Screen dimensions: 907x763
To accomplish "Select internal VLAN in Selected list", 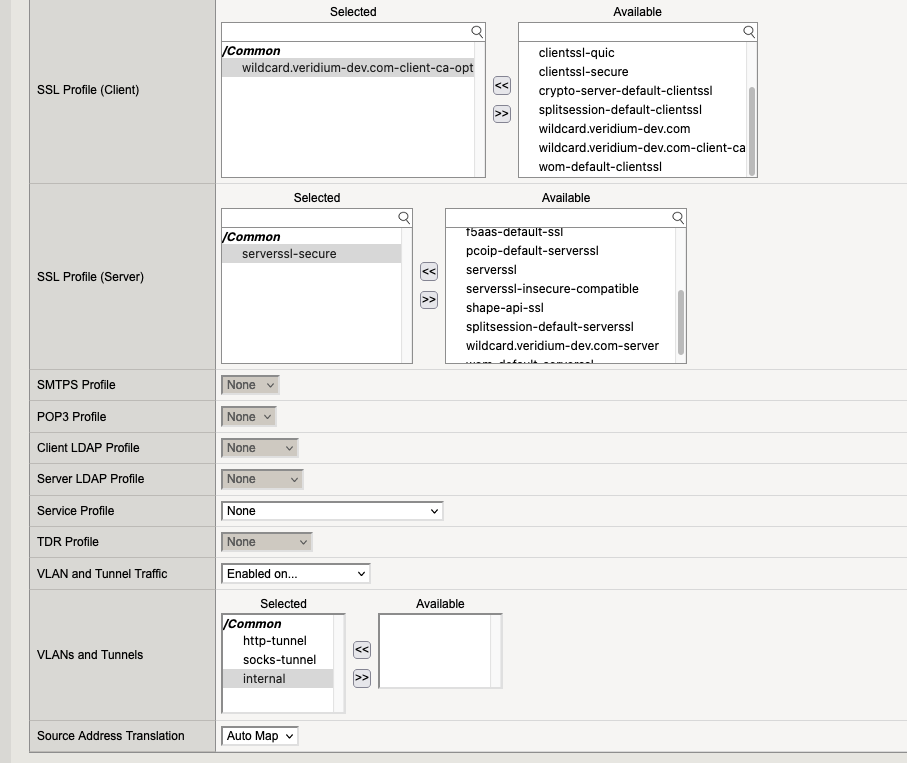I will pyautogui.click(x=264, y=679).
